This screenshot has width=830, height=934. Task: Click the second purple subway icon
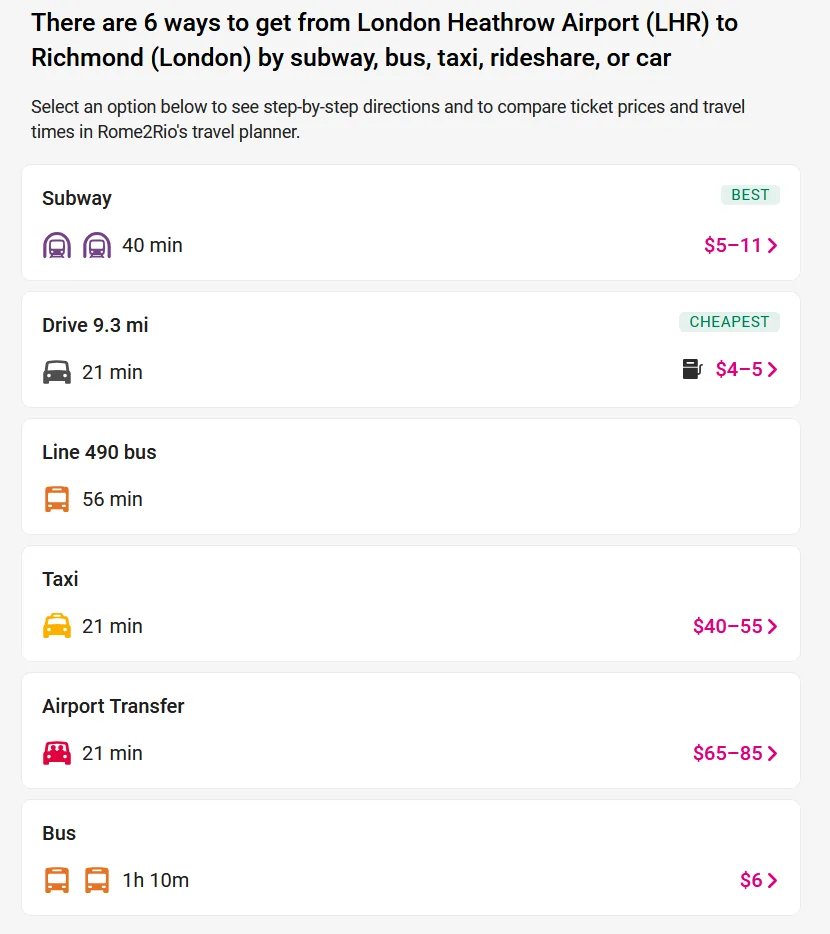coord(97,245)
